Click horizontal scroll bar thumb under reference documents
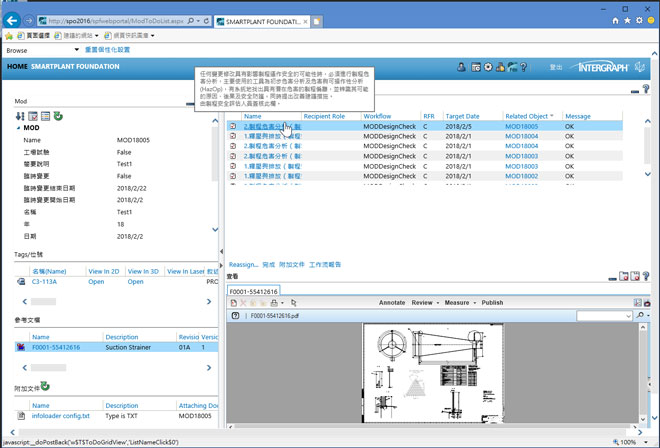This screenshot has height=448, width=660. [x=48, y=368]
